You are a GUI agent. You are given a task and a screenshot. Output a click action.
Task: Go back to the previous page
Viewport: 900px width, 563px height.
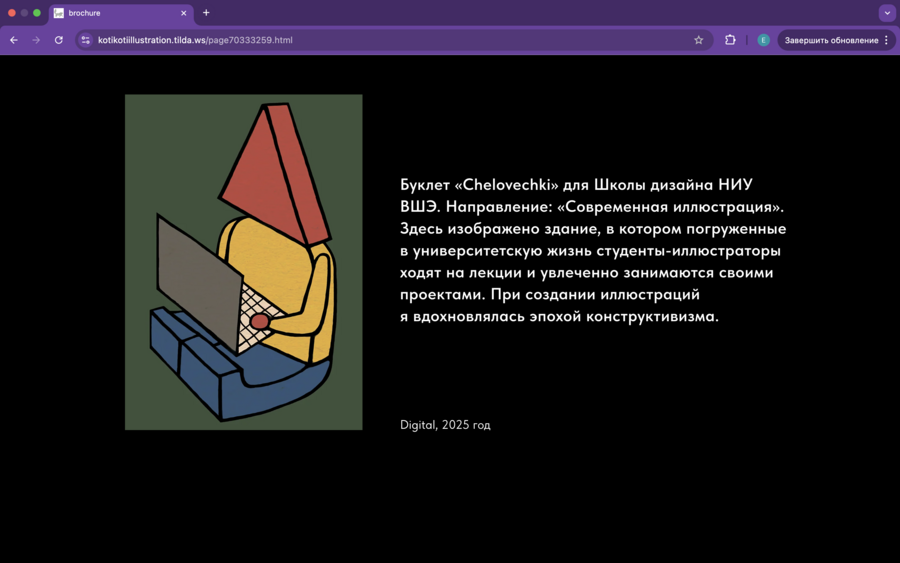[14, 40]
